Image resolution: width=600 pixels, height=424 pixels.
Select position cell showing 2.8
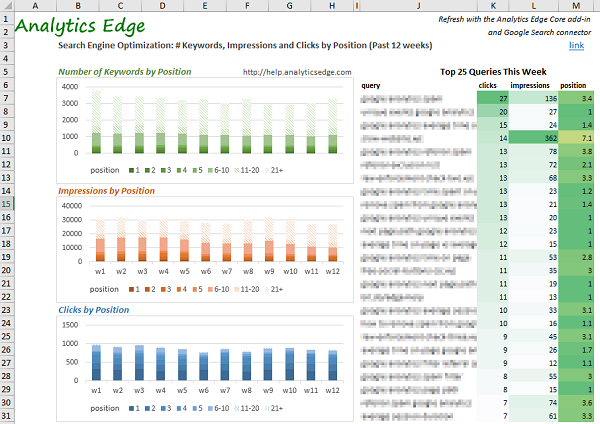click(576, 257)
